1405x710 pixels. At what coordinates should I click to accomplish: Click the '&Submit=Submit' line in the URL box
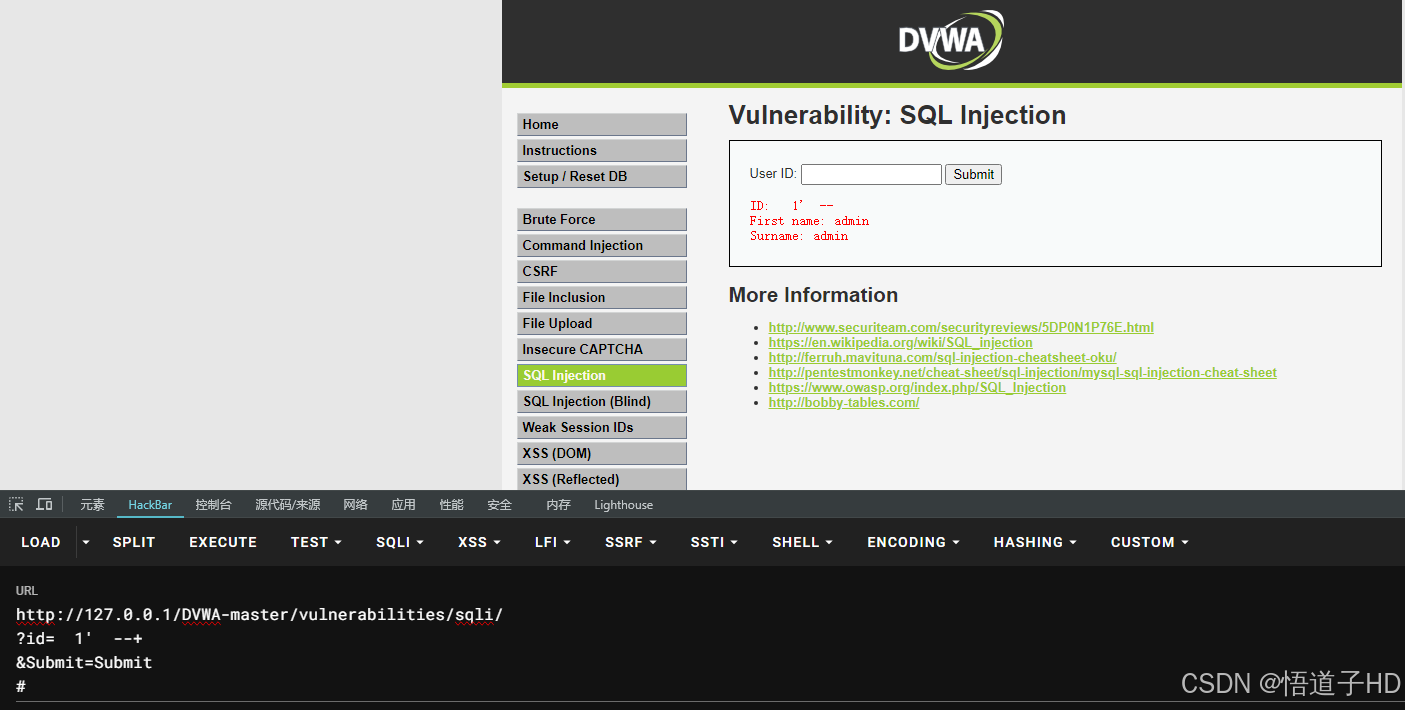point(84,662)
